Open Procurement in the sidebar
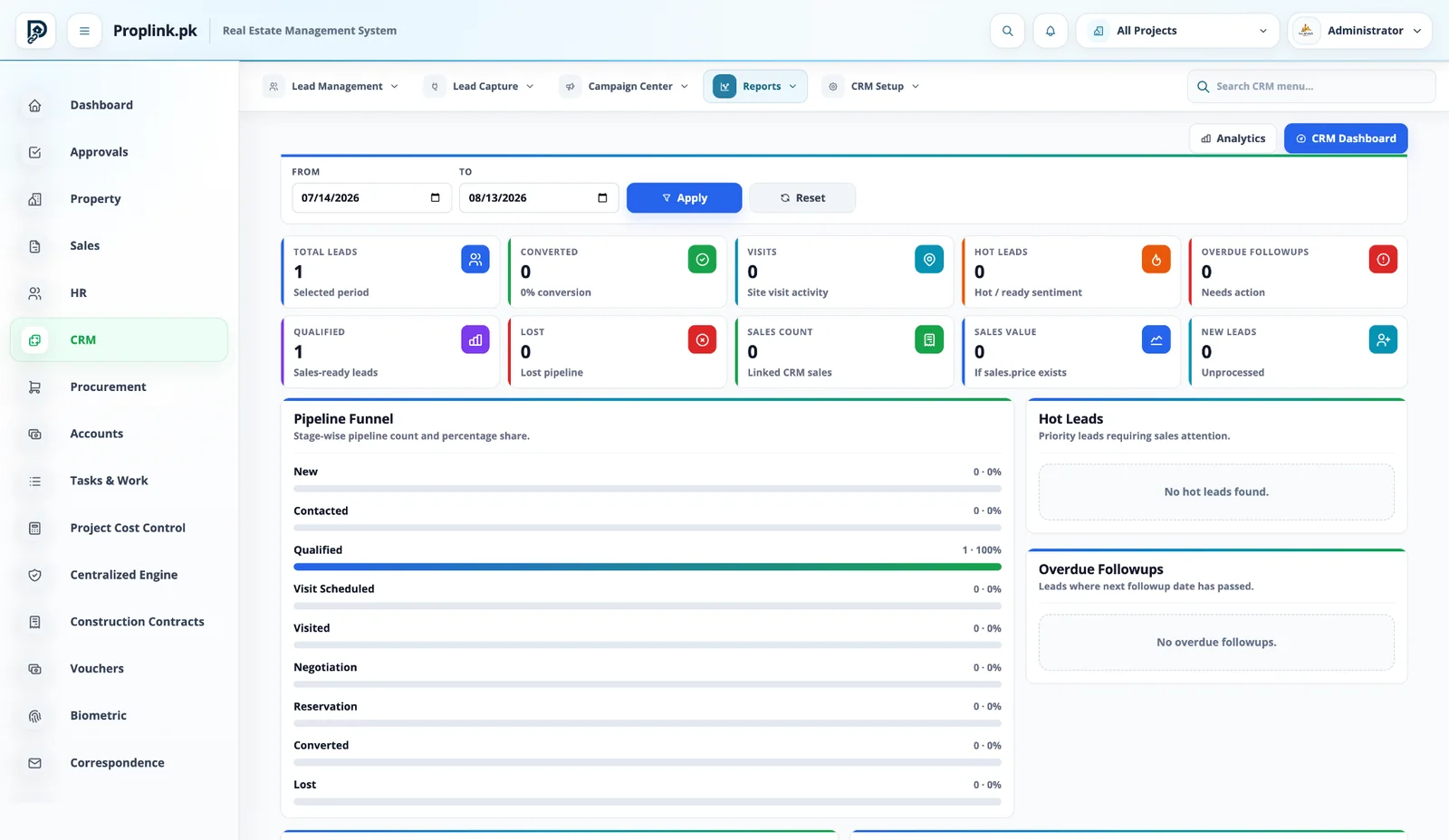Image resolution: width=1449 pixels, height=840 pixels. pyautogui.click(x=119, y=387)
